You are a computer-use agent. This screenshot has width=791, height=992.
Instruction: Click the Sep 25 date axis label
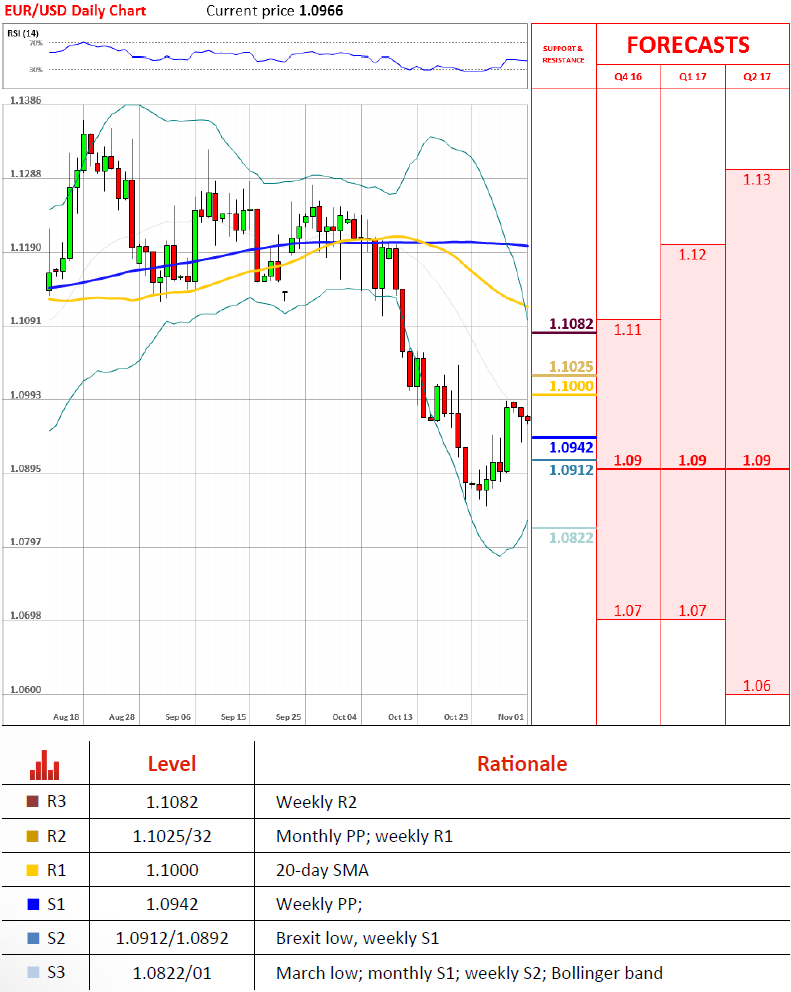click(288, 717)
